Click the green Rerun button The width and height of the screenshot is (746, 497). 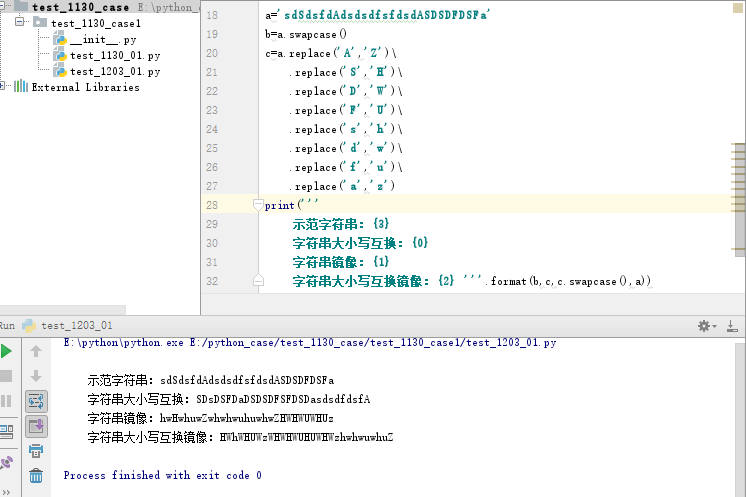(6, 351)
